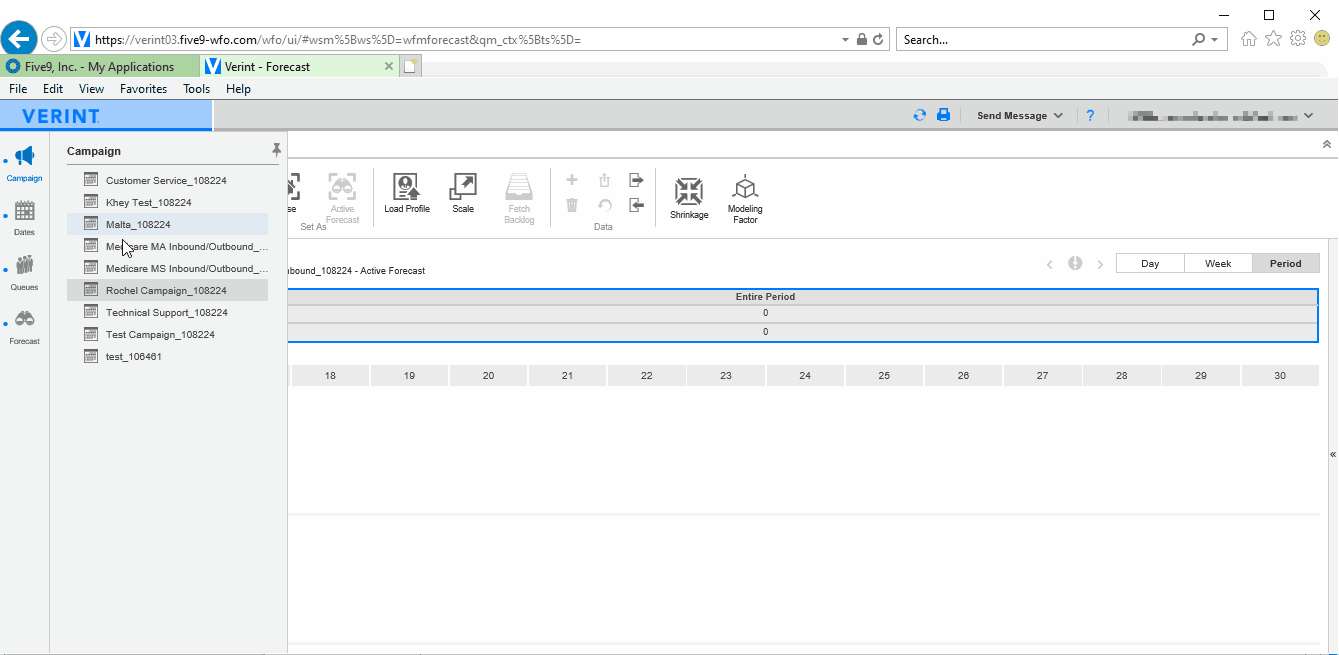
Task: Select test_106461 campaign
Action: 167,356
